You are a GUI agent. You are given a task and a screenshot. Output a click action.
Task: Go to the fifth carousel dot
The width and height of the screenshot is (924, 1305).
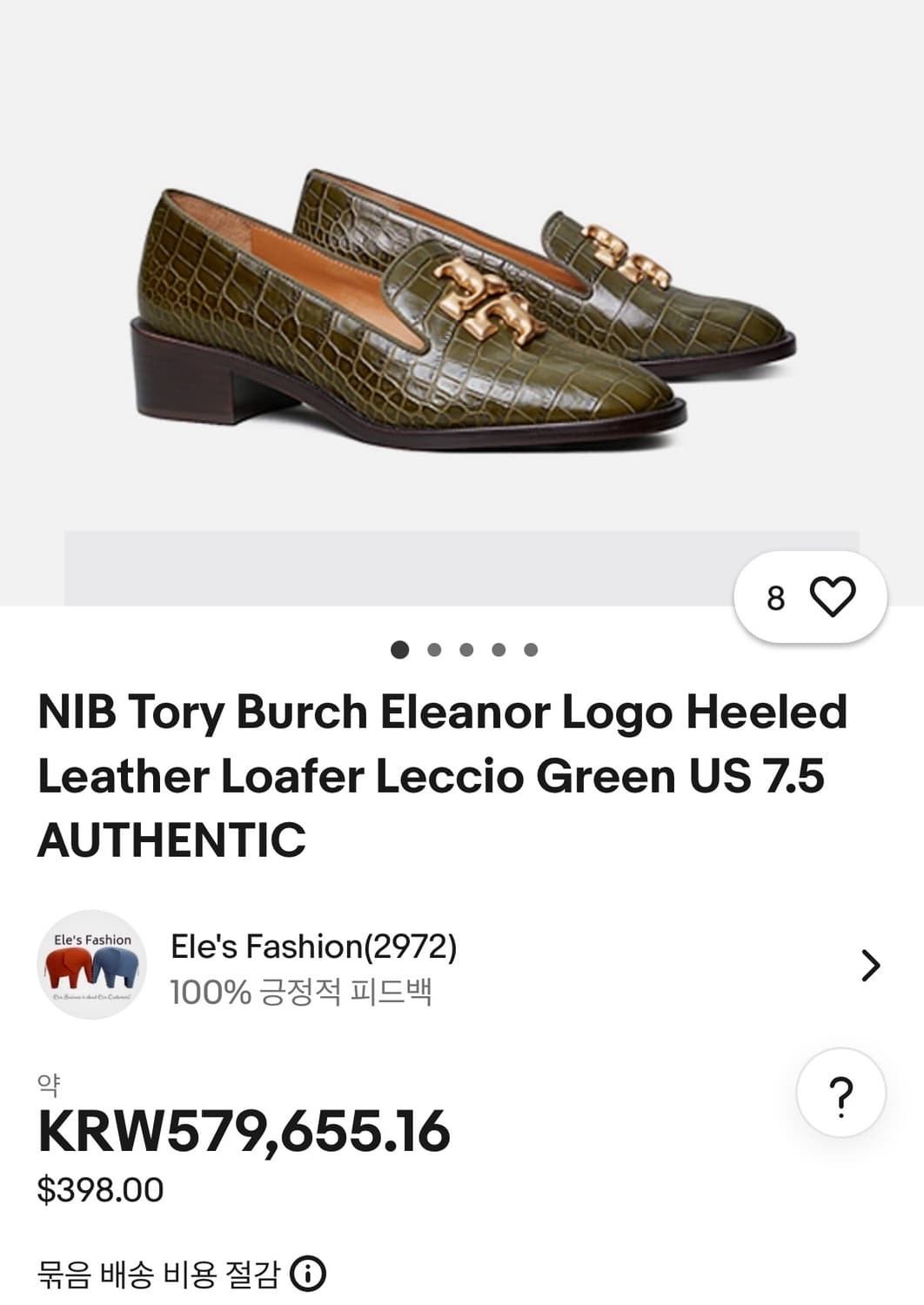click(531, 650)
